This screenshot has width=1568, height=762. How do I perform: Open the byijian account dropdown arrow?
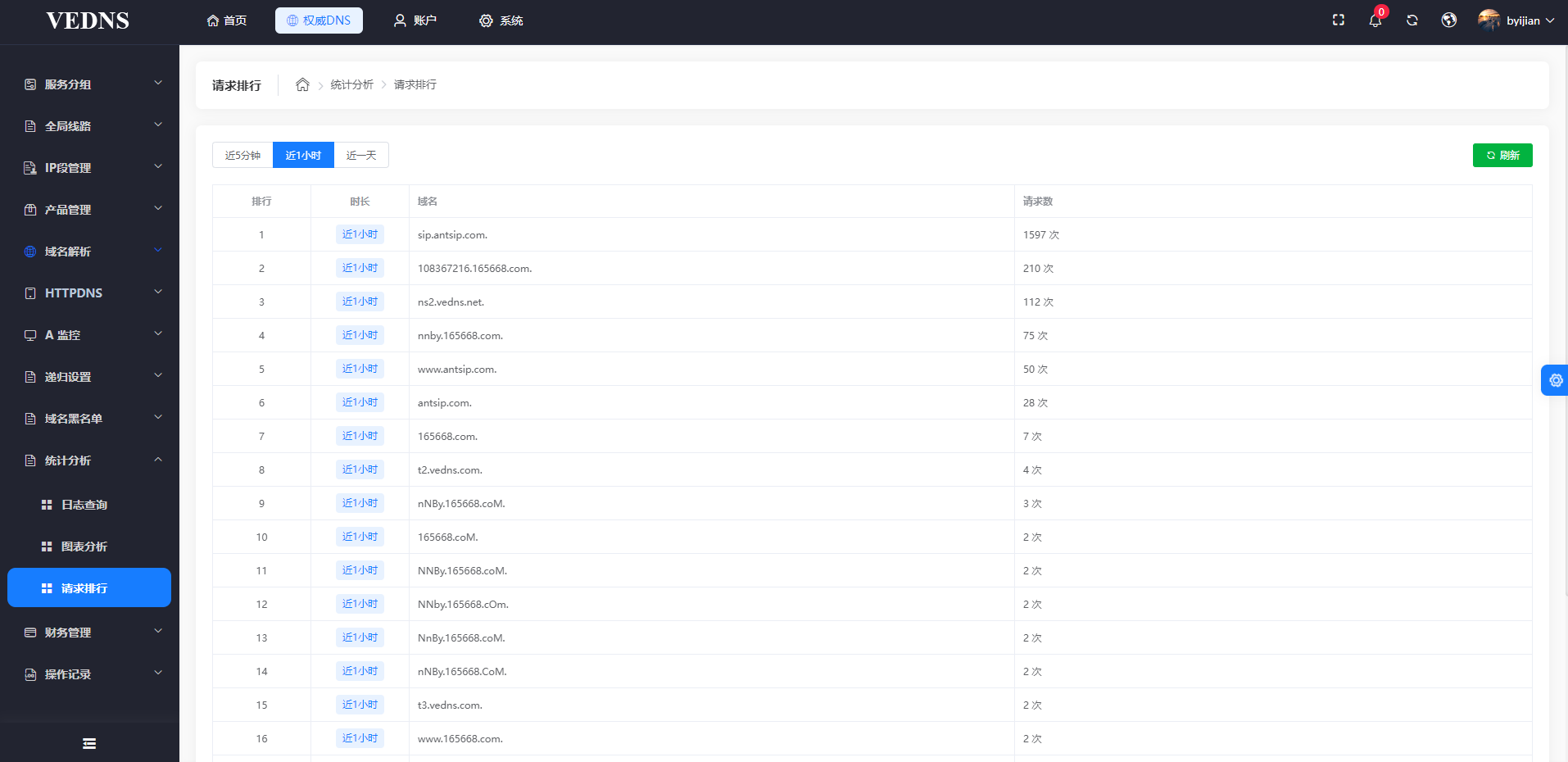pos(1550,20)
